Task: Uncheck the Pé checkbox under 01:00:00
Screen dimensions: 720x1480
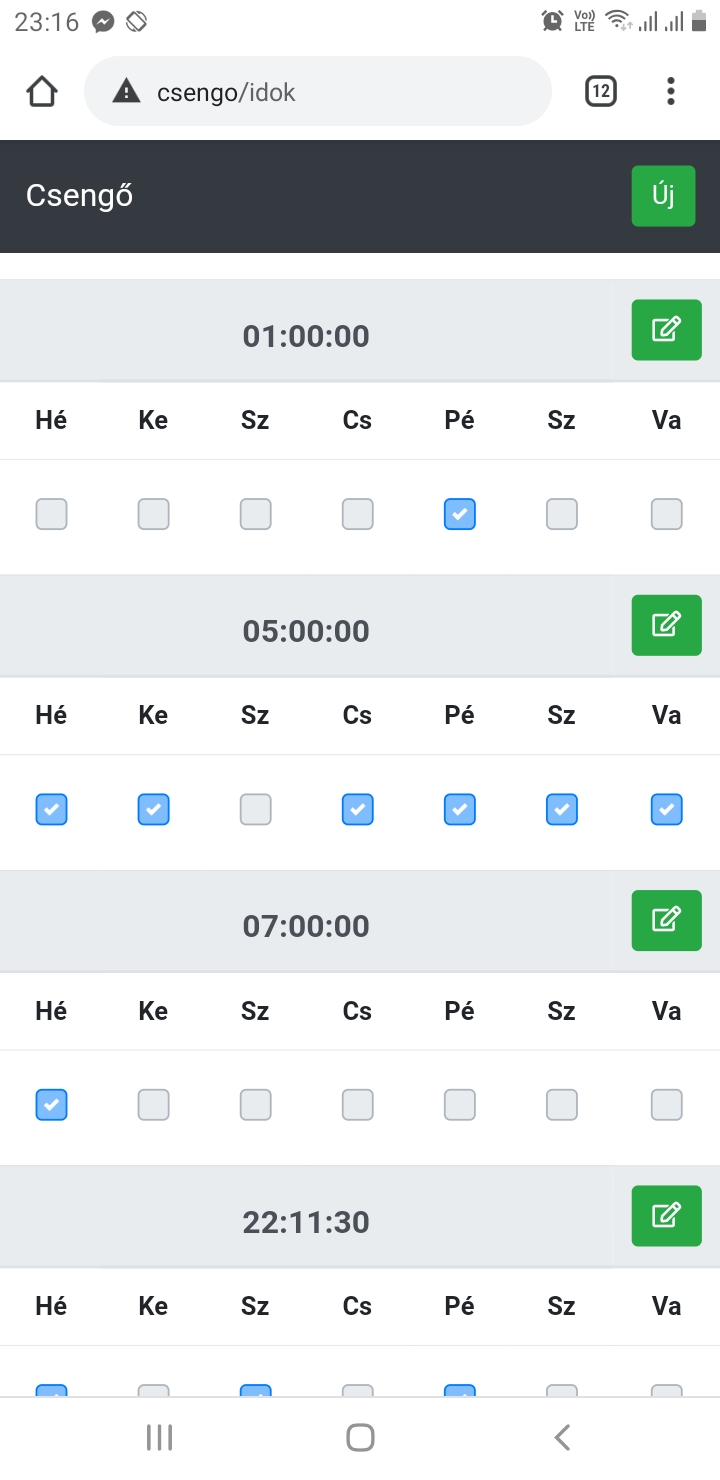Action: click(459, 514)
